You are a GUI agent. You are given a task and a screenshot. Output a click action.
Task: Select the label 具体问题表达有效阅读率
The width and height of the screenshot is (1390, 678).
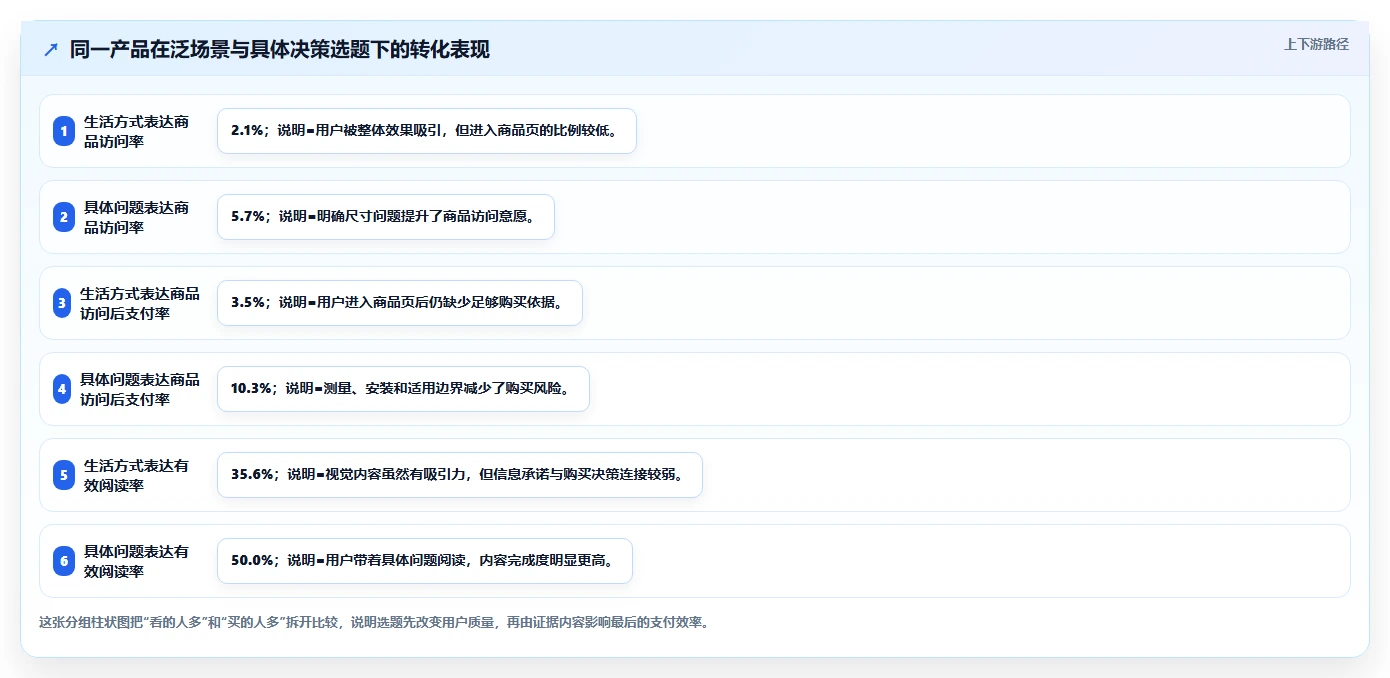tap(136, 561)
